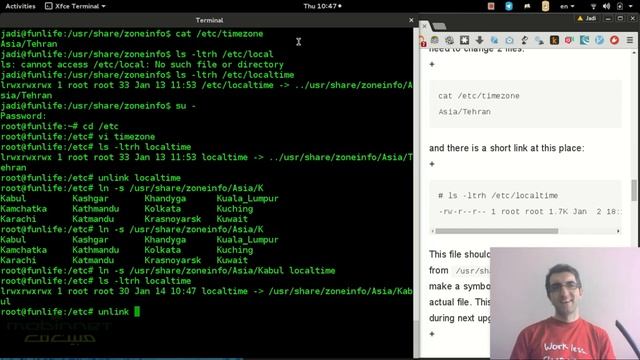Image resolution: width=640 pixels, height=360 pixels.
Task: Click the 'Asia/Tehran' code line in browser
Action: click(464, 112)
